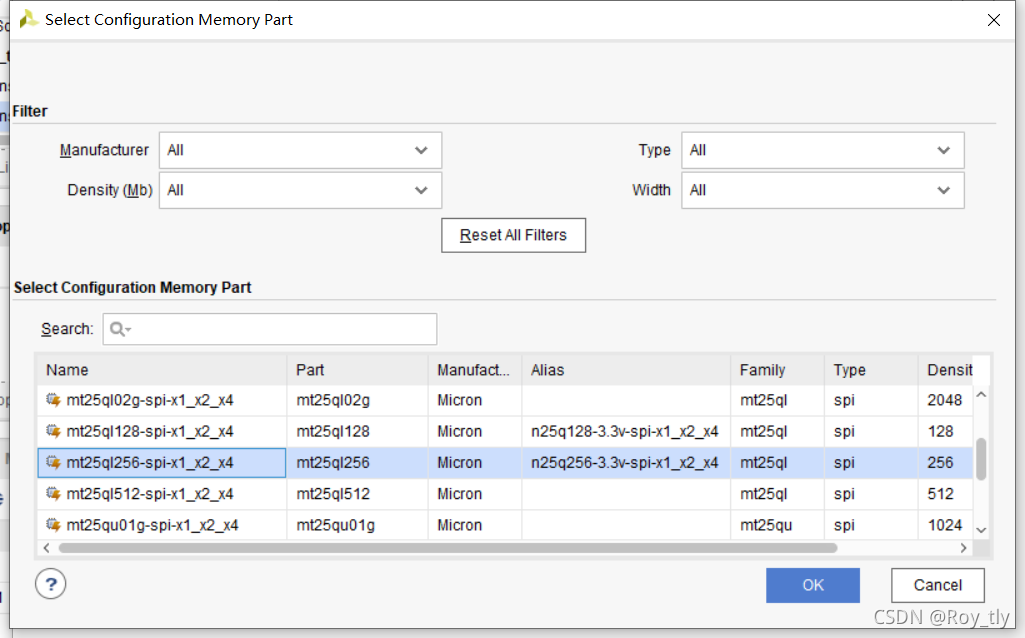Click the chip icon beside mt25ql256-spi-x1_x2_x4
This screenshot has width=1025, height=638.
click(x=54, y=462)
